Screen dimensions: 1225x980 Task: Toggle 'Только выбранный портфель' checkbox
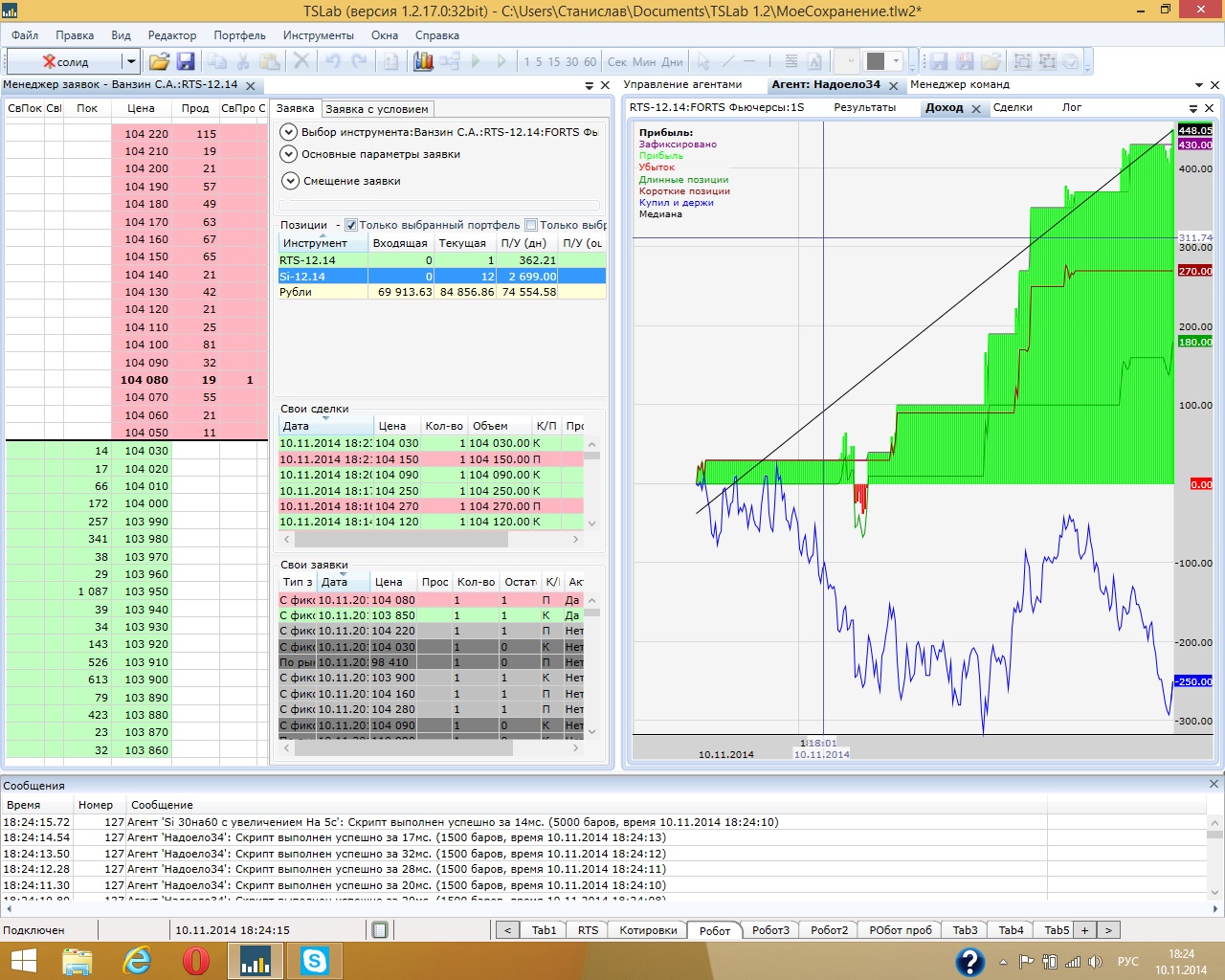coord(351,225)
